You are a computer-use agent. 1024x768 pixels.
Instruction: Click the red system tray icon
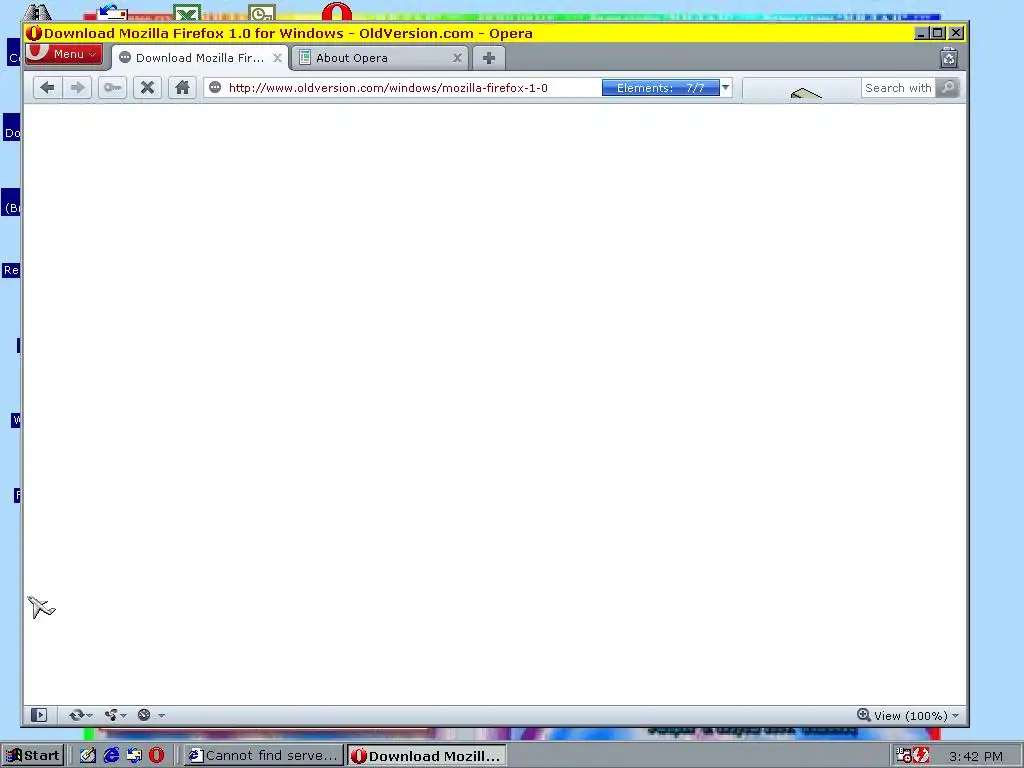921,755
